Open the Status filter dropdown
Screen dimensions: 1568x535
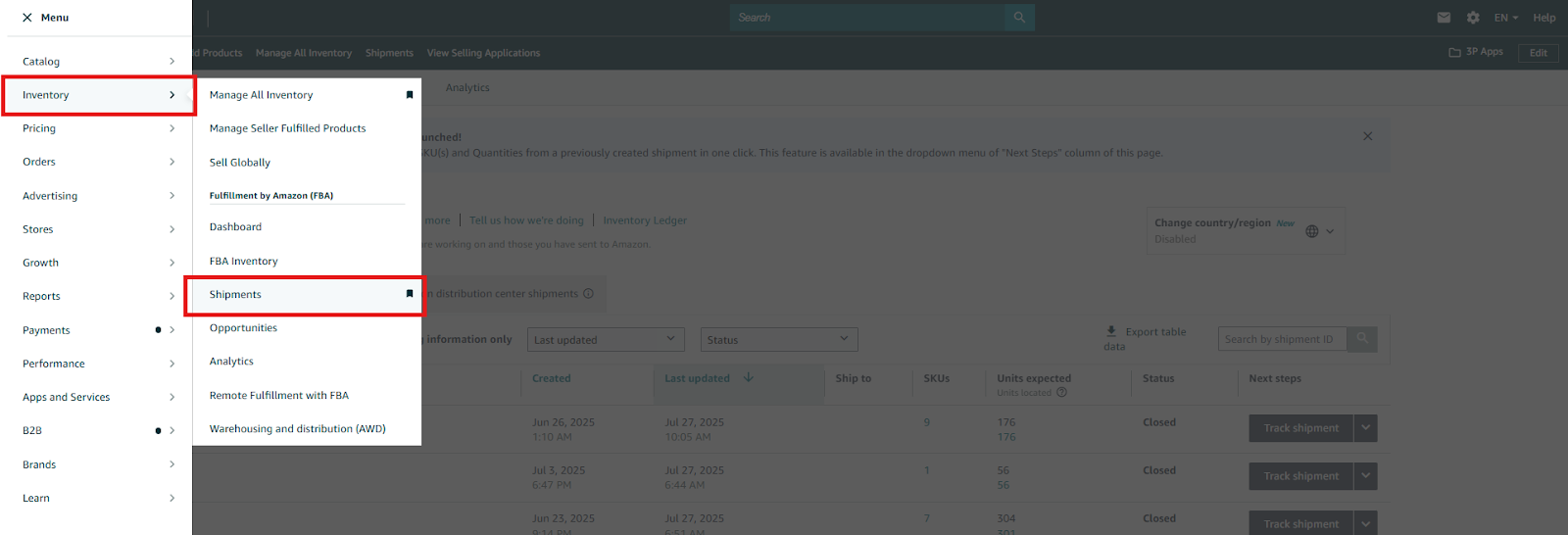pyautogui.click(x=779, y=339)
